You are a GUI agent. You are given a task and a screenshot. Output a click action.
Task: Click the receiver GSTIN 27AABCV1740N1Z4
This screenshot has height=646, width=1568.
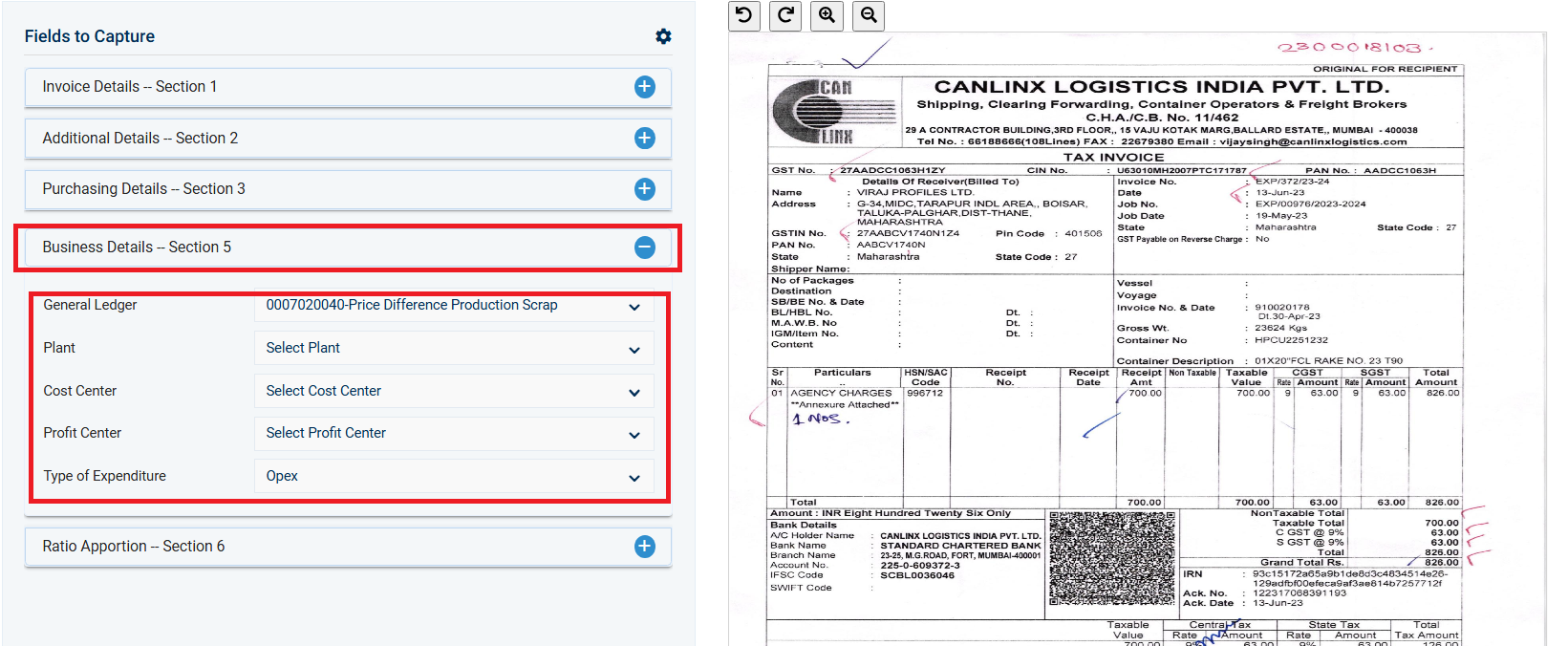[x=908, y=233]
